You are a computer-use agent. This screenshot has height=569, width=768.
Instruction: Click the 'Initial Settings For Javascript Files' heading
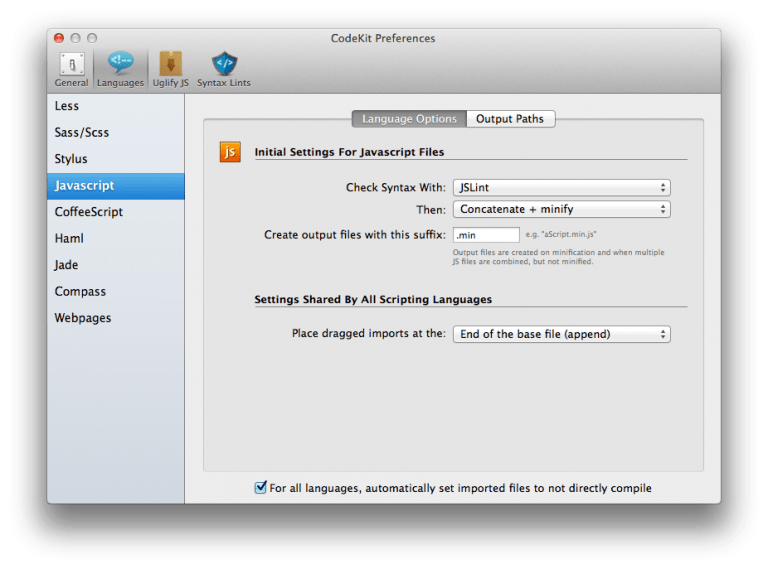point(349,152)
